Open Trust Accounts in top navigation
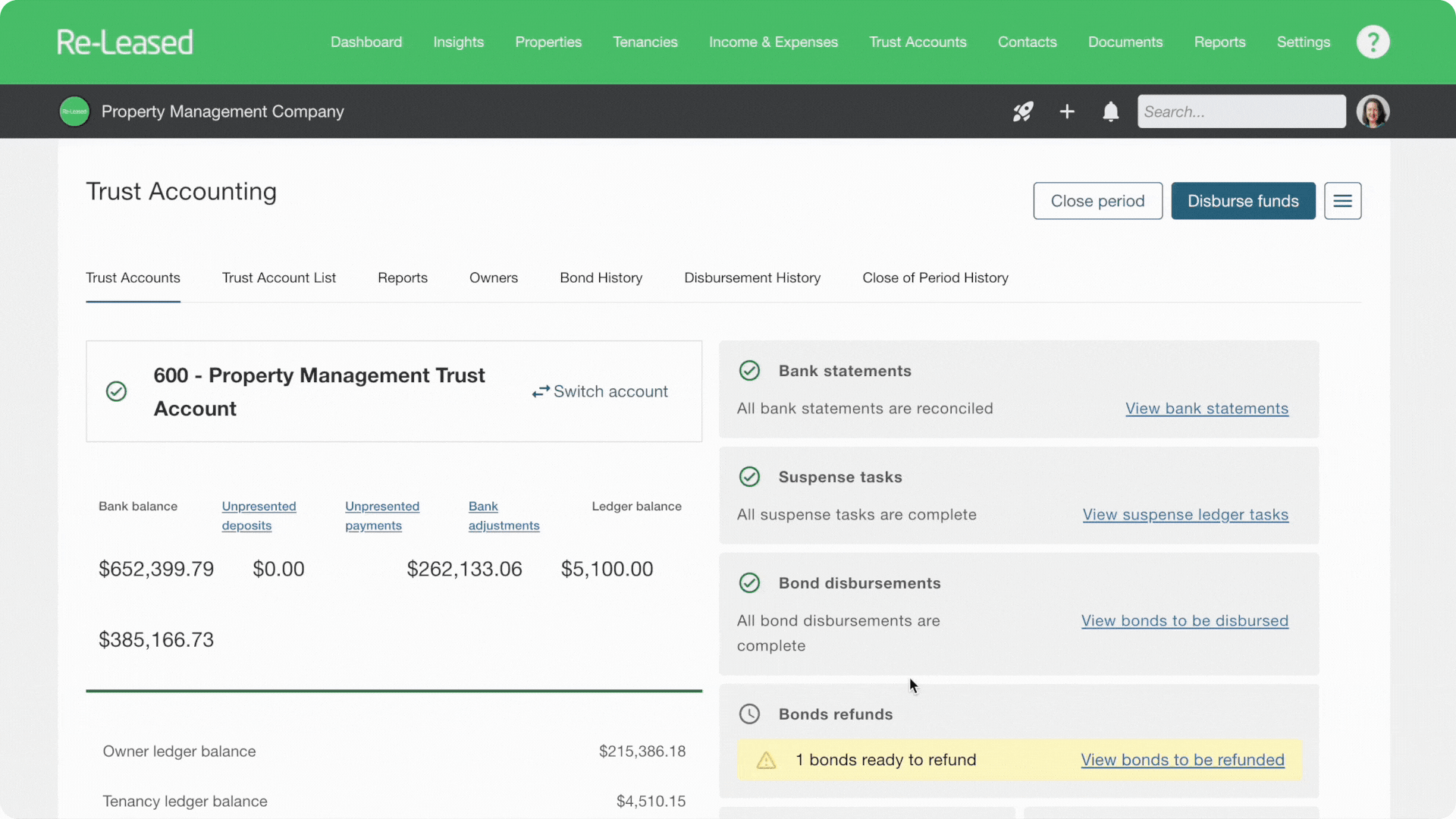 918,42
